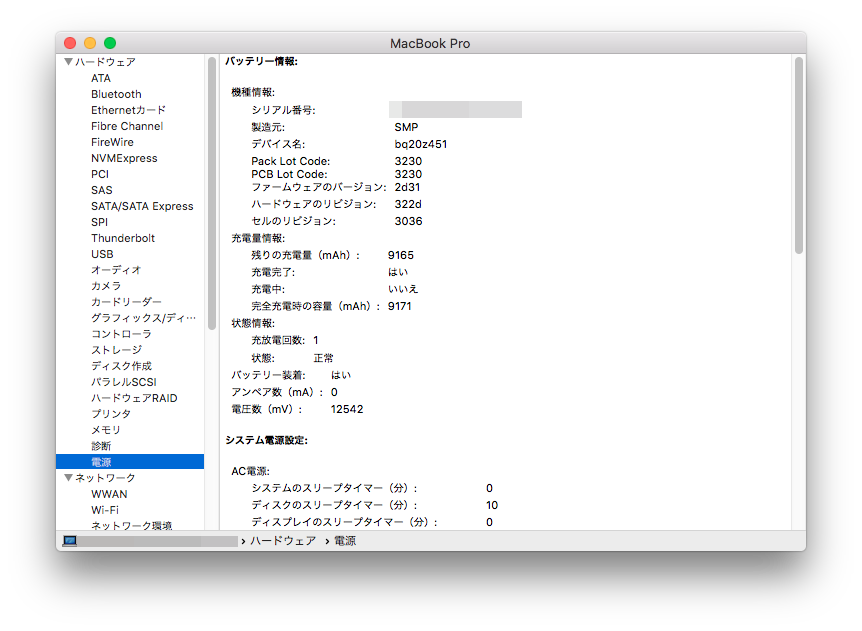Select SPI in the sidebar

click(x=100, y=222)
